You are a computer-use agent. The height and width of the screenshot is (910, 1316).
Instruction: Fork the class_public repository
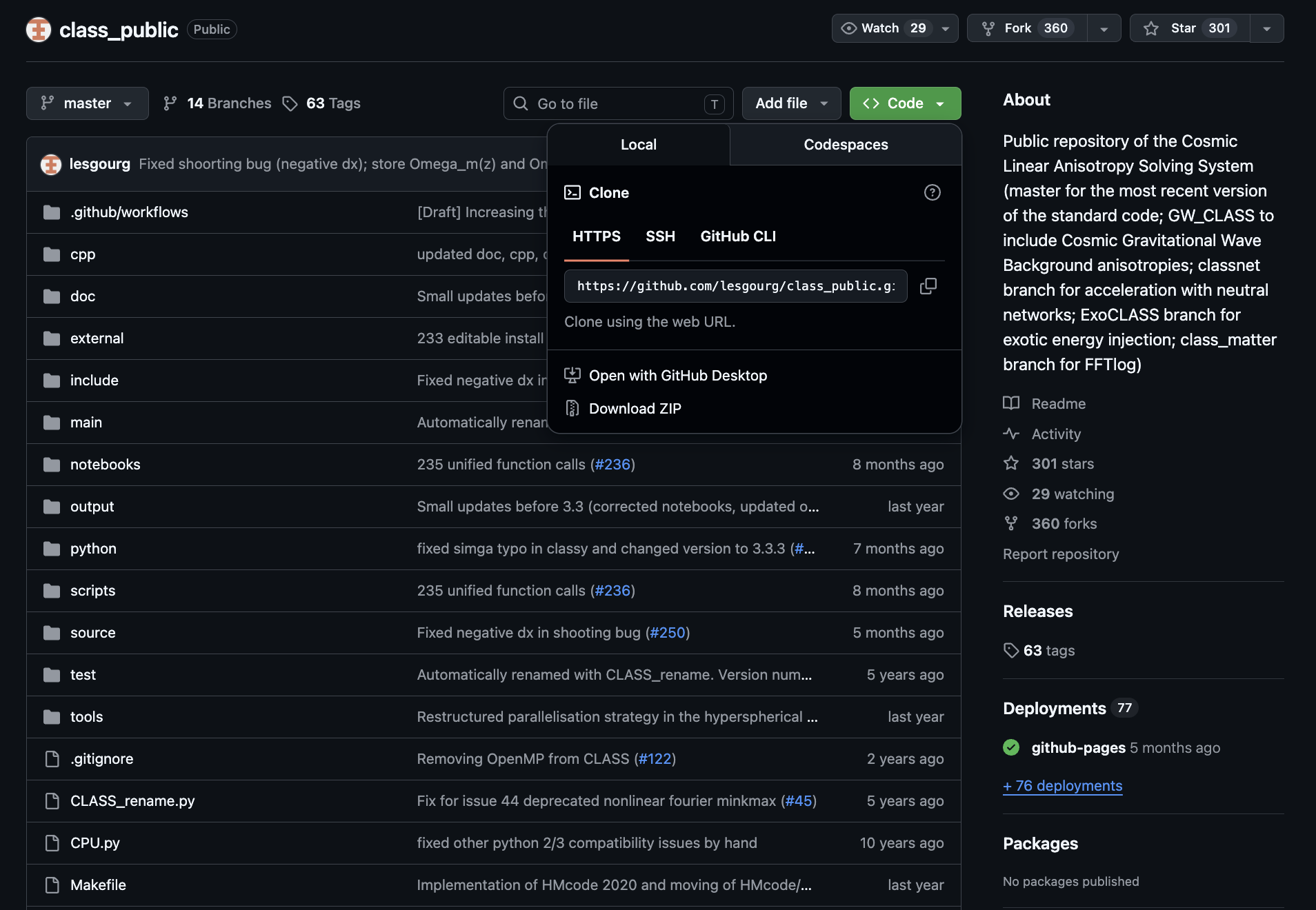[1028, 28]
